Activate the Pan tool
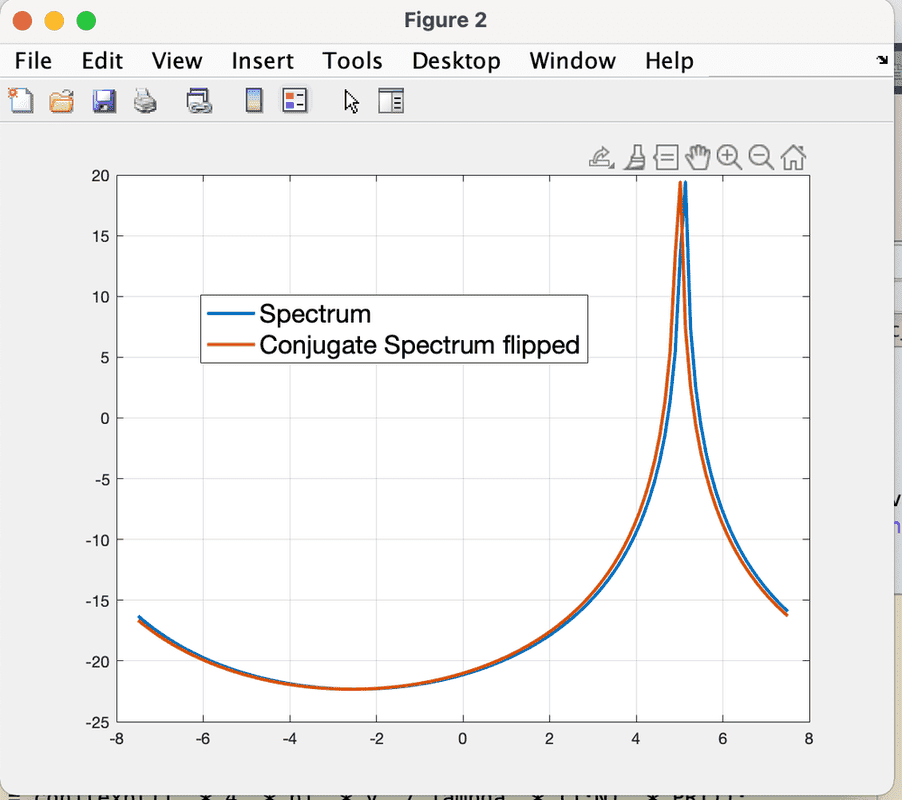Image resolution: width=902 pixels, height=800 pixels. (697, 157)
